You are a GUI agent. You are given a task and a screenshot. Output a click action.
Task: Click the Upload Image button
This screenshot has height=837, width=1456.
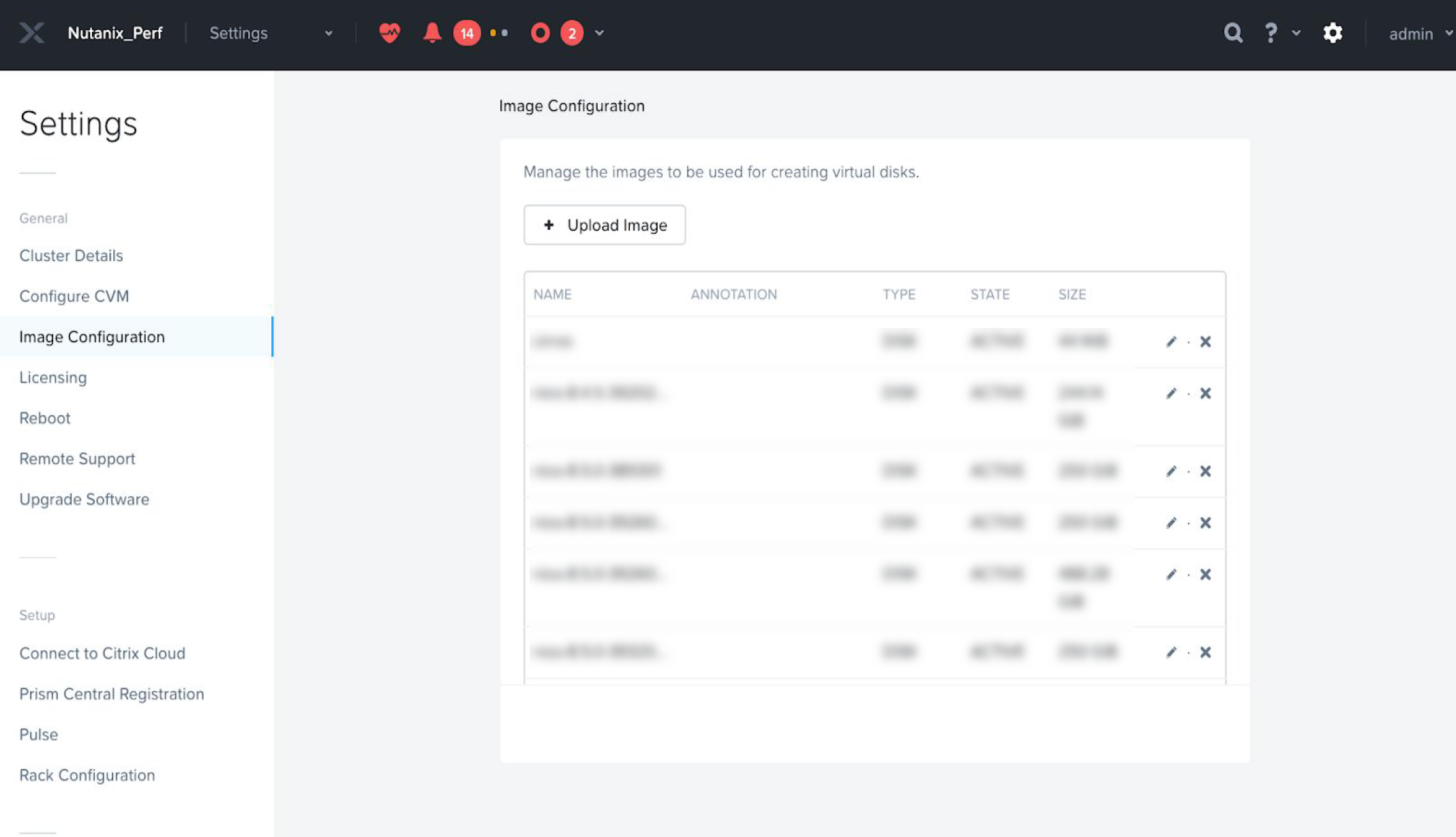pyautogui.click(x=604, y=225)
